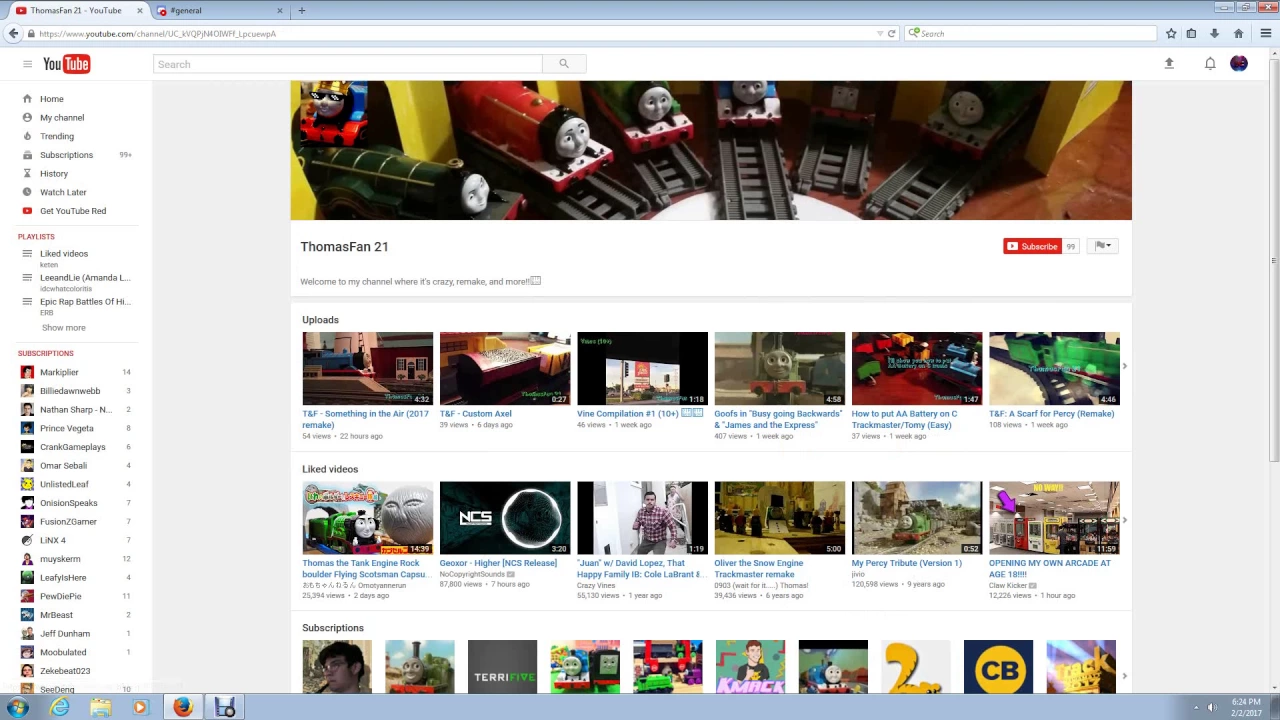Viewport: 1280px width, 720px height.
Task: Play T&F Something in the Air thumbnail
Action: [367, 368]
